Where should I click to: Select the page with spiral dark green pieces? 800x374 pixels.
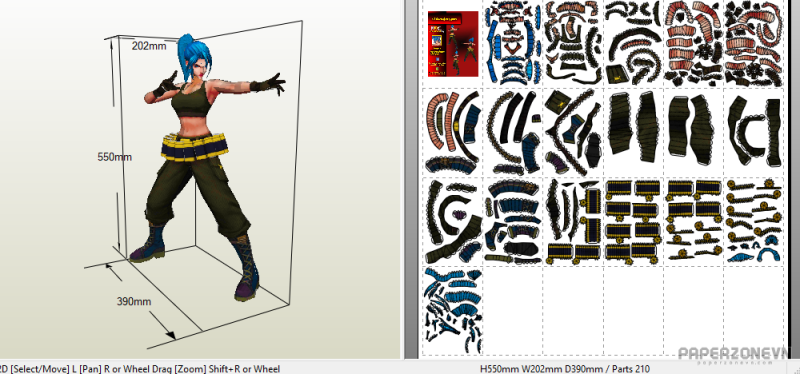click(453, 221)
